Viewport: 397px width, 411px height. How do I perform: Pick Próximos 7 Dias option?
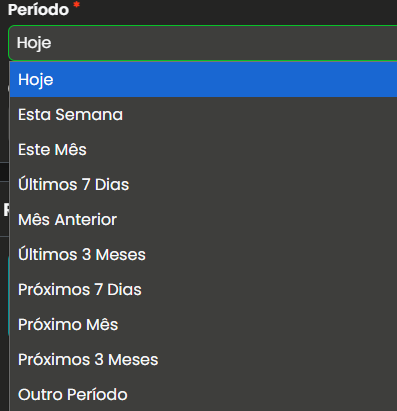pyautogui.click(x=203, y=290)
